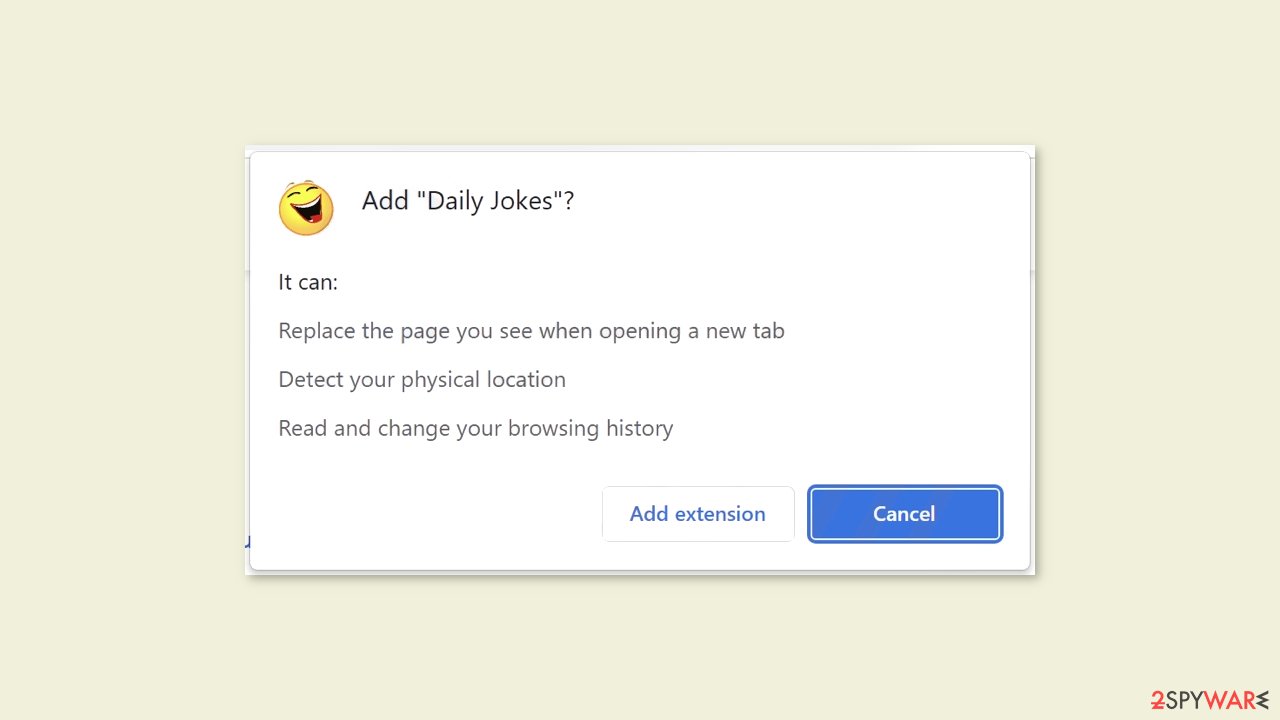Click the 'Daily Jokes' name in the title
Screen dimensions: 1280x720
click(490, 201)
